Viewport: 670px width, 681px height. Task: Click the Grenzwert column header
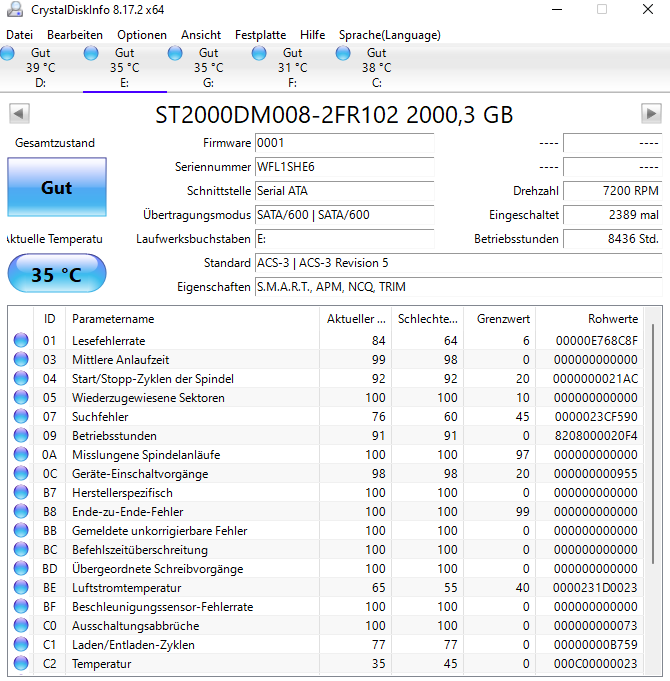pos(499,319)
